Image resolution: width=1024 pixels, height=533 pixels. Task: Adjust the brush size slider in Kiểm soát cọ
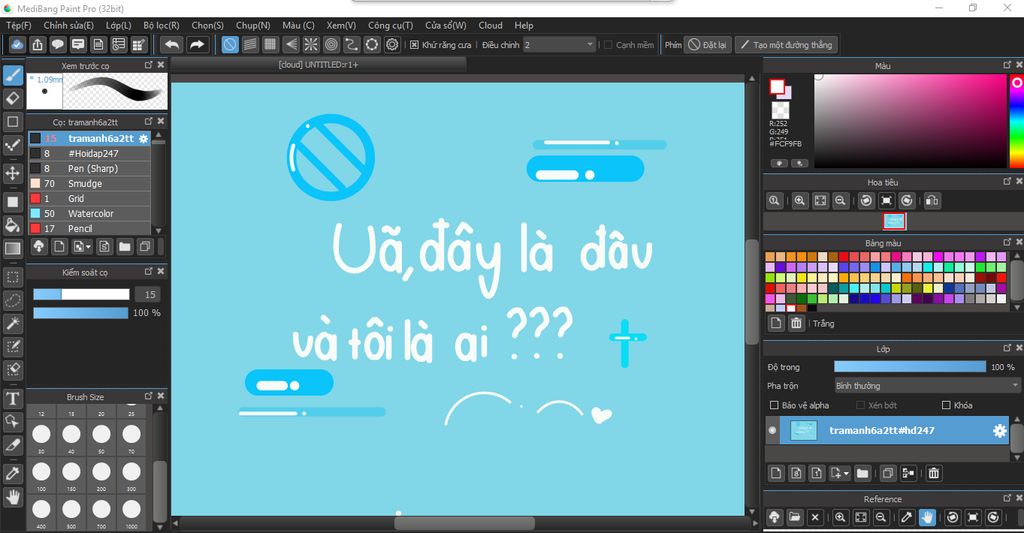81,295
